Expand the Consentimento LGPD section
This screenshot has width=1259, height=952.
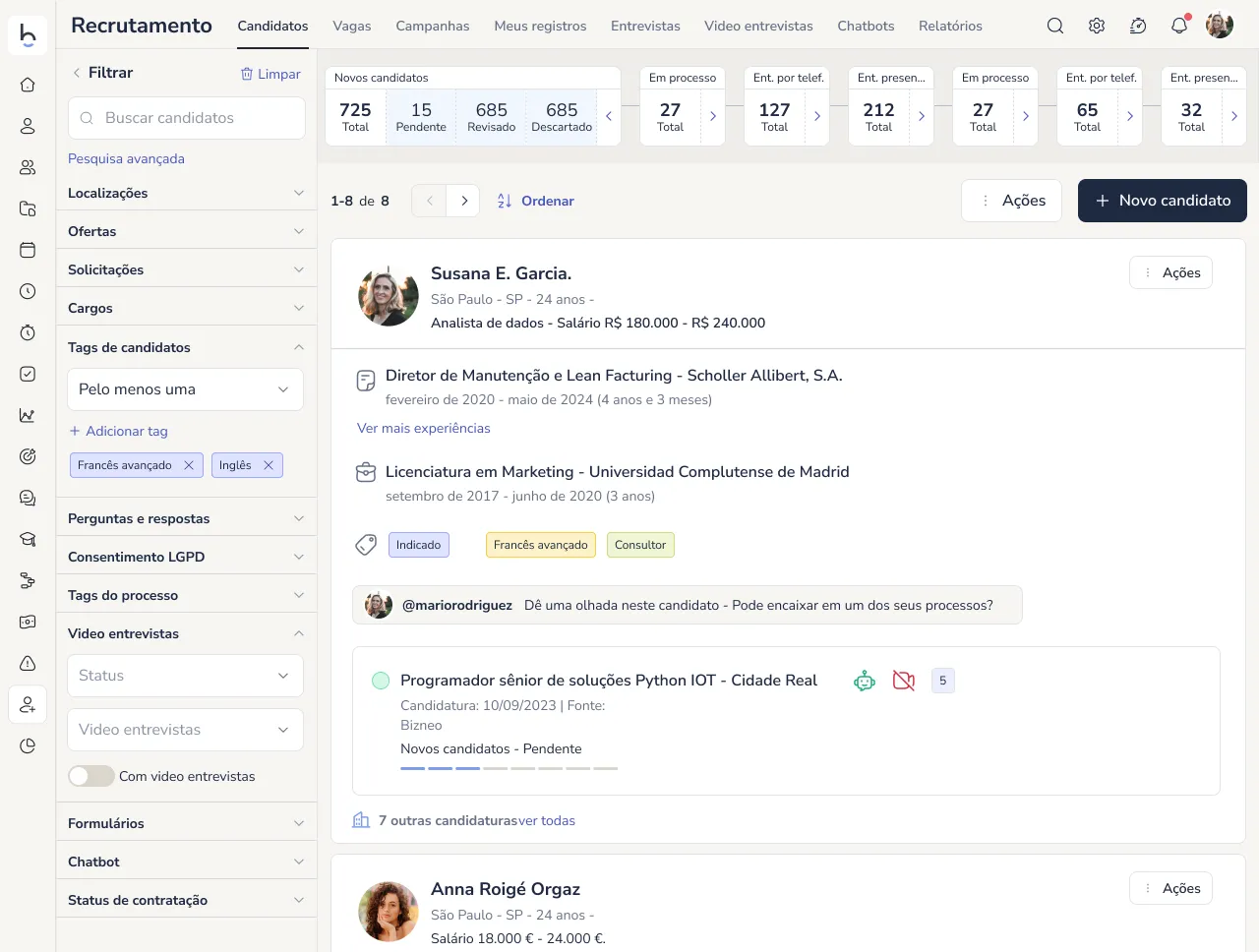(186, 557)
